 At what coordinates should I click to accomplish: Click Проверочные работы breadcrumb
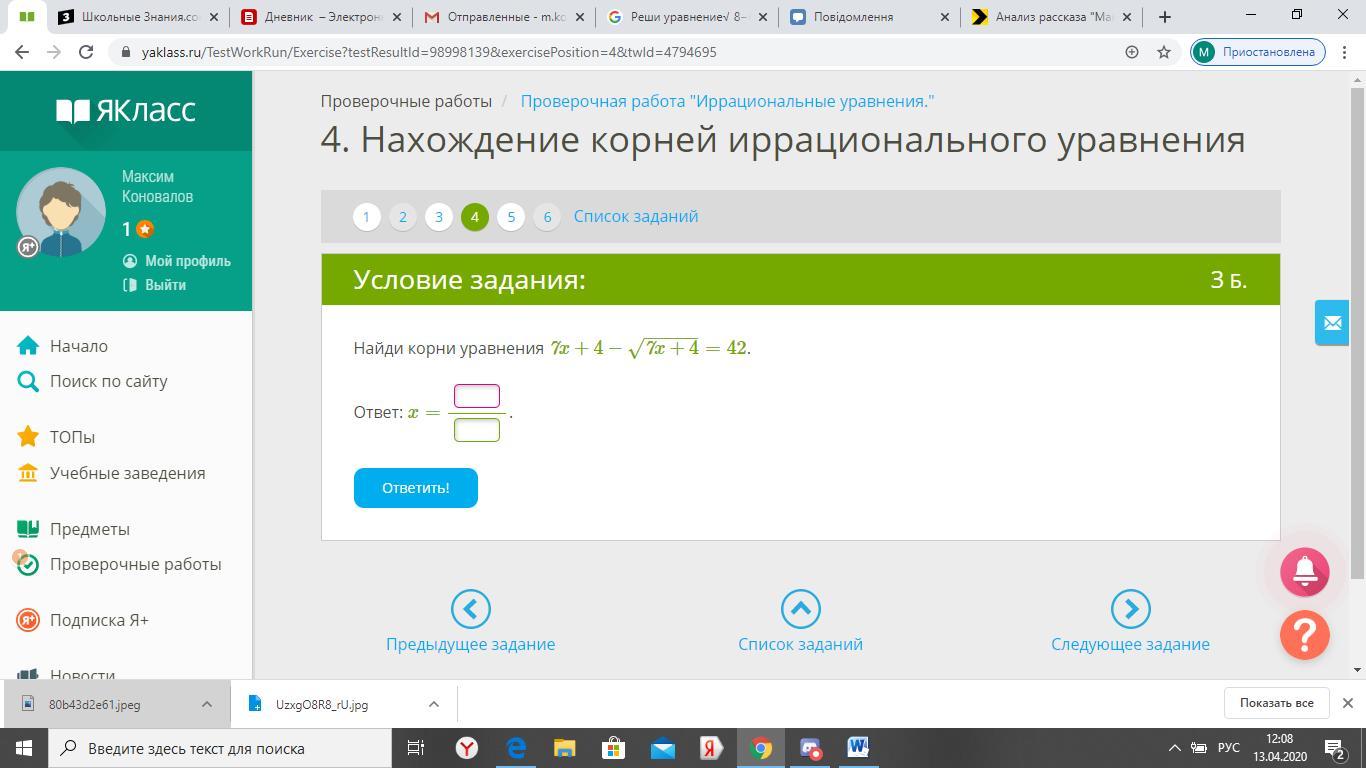pos(406,101)
